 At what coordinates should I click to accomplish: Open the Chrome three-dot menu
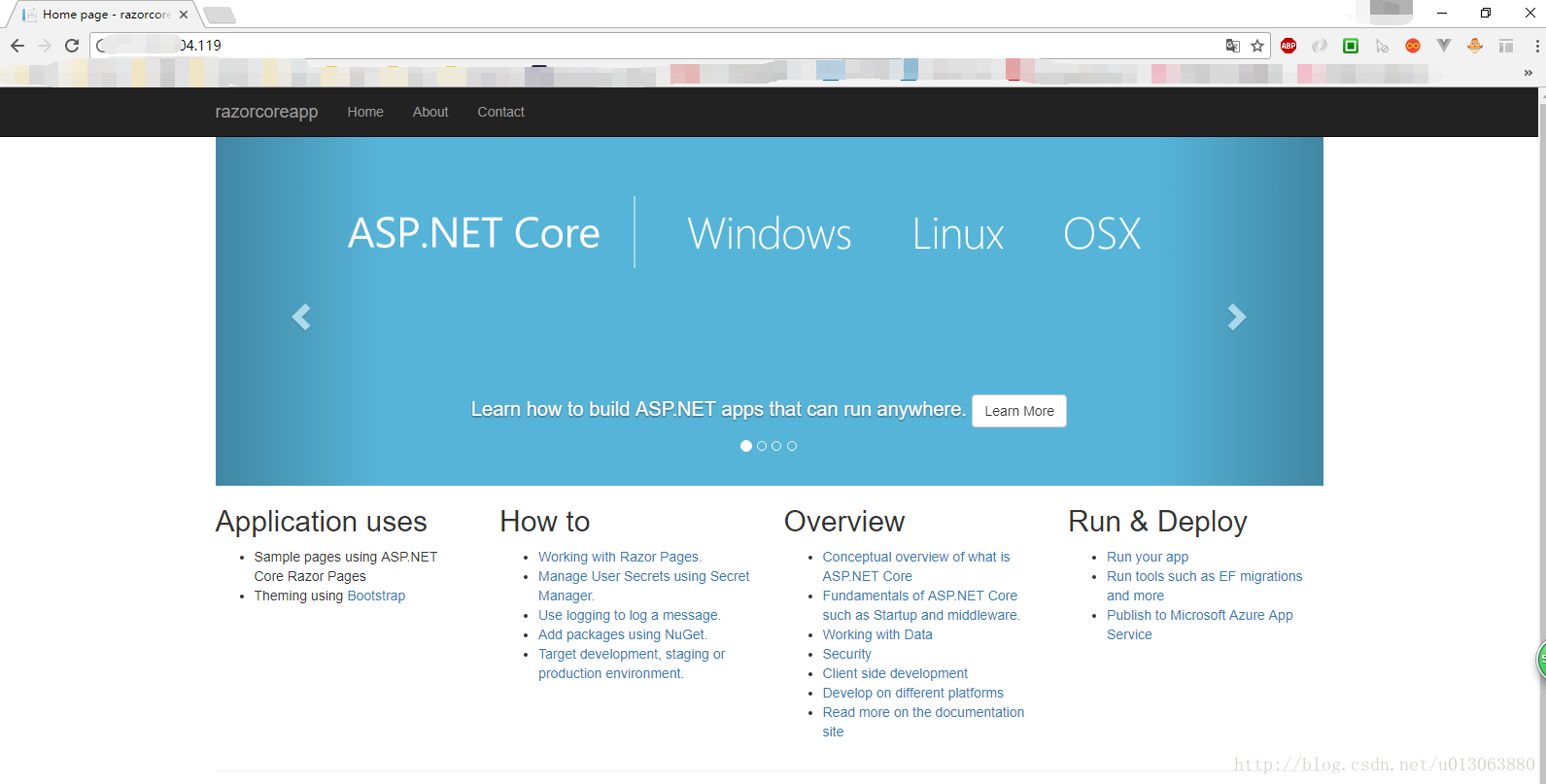[1537, 46]
